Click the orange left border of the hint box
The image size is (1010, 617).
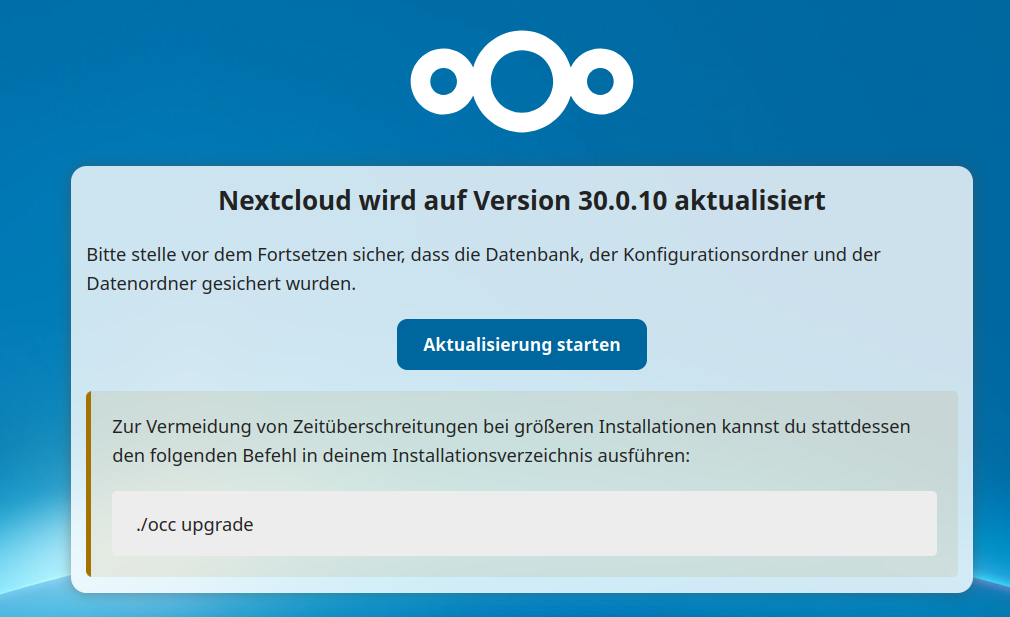click(89, 484)
